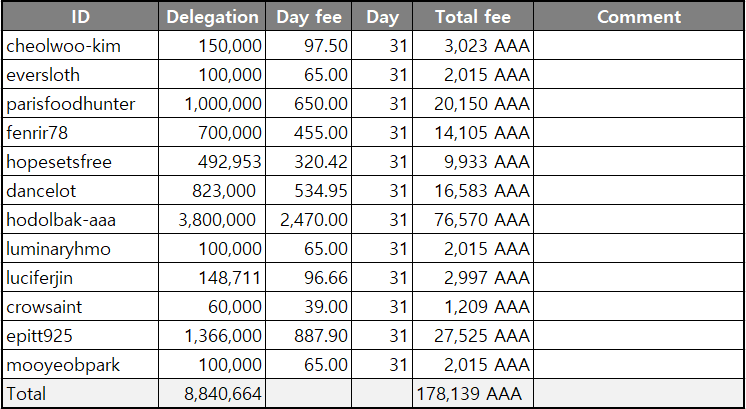746x409 pixels.
Task: Click the ID column header
Action: [x=80, y=17]
